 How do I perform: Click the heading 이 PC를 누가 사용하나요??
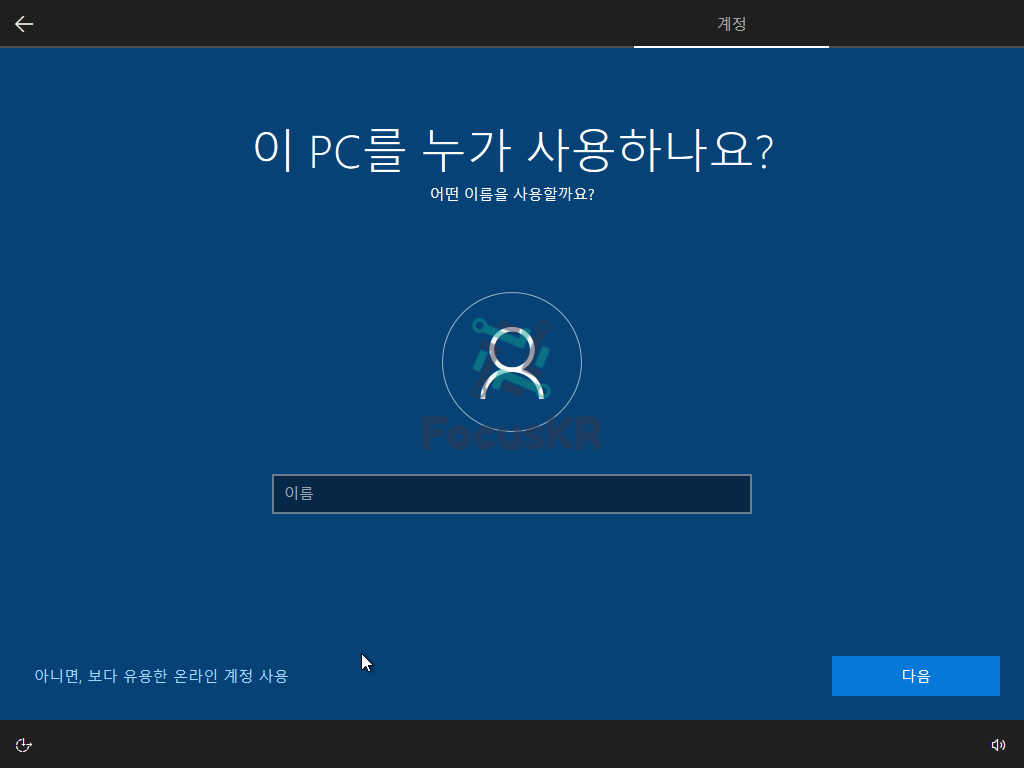(x=513, y=150)
